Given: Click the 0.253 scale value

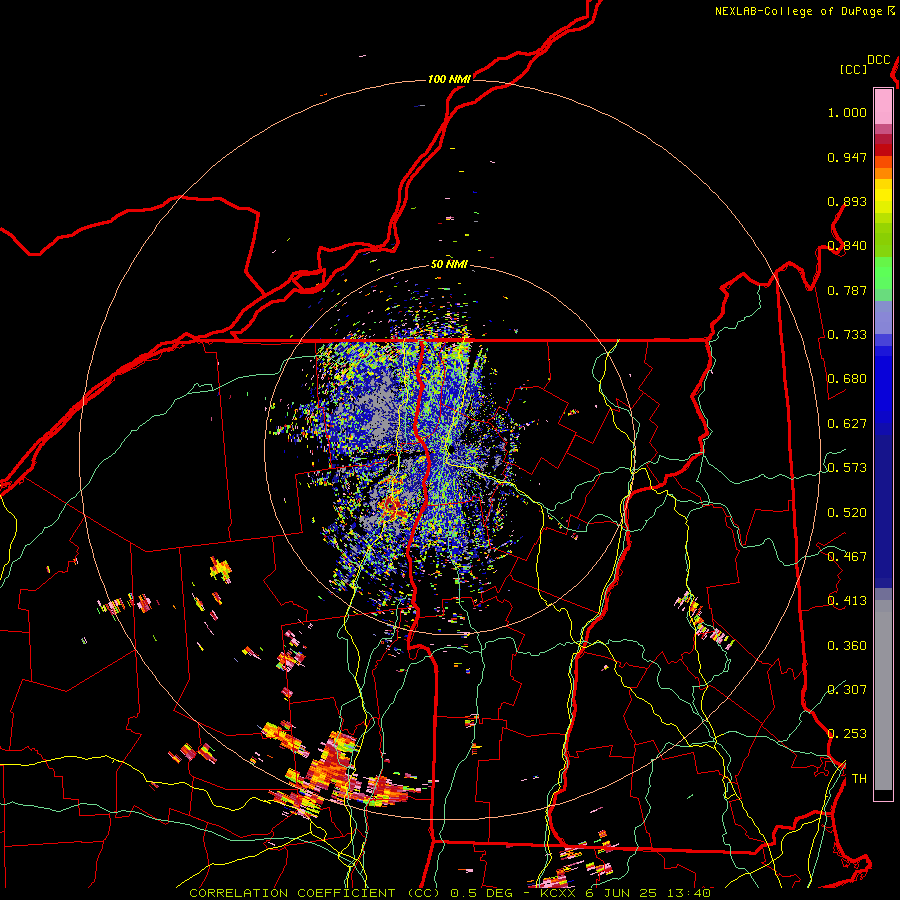Looking at the screenshot, I should [x=847, y=734].
